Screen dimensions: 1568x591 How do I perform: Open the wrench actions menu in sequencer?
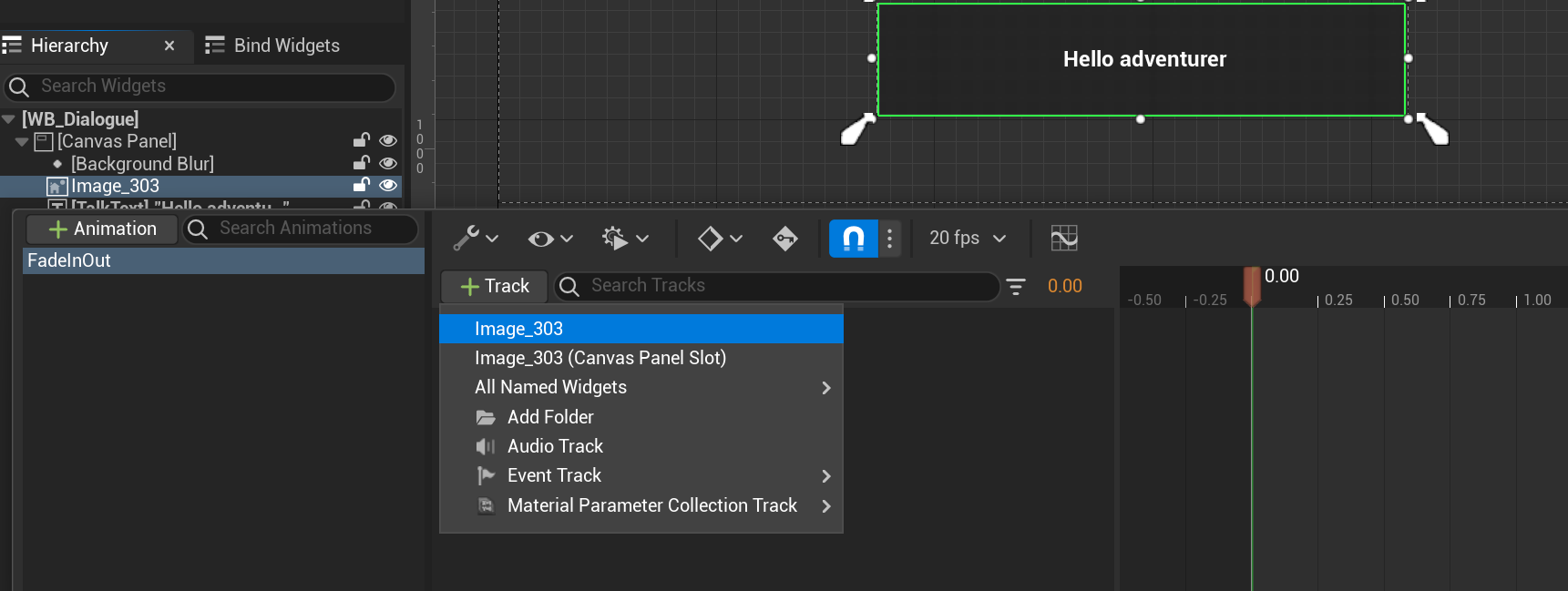[476, 239]
